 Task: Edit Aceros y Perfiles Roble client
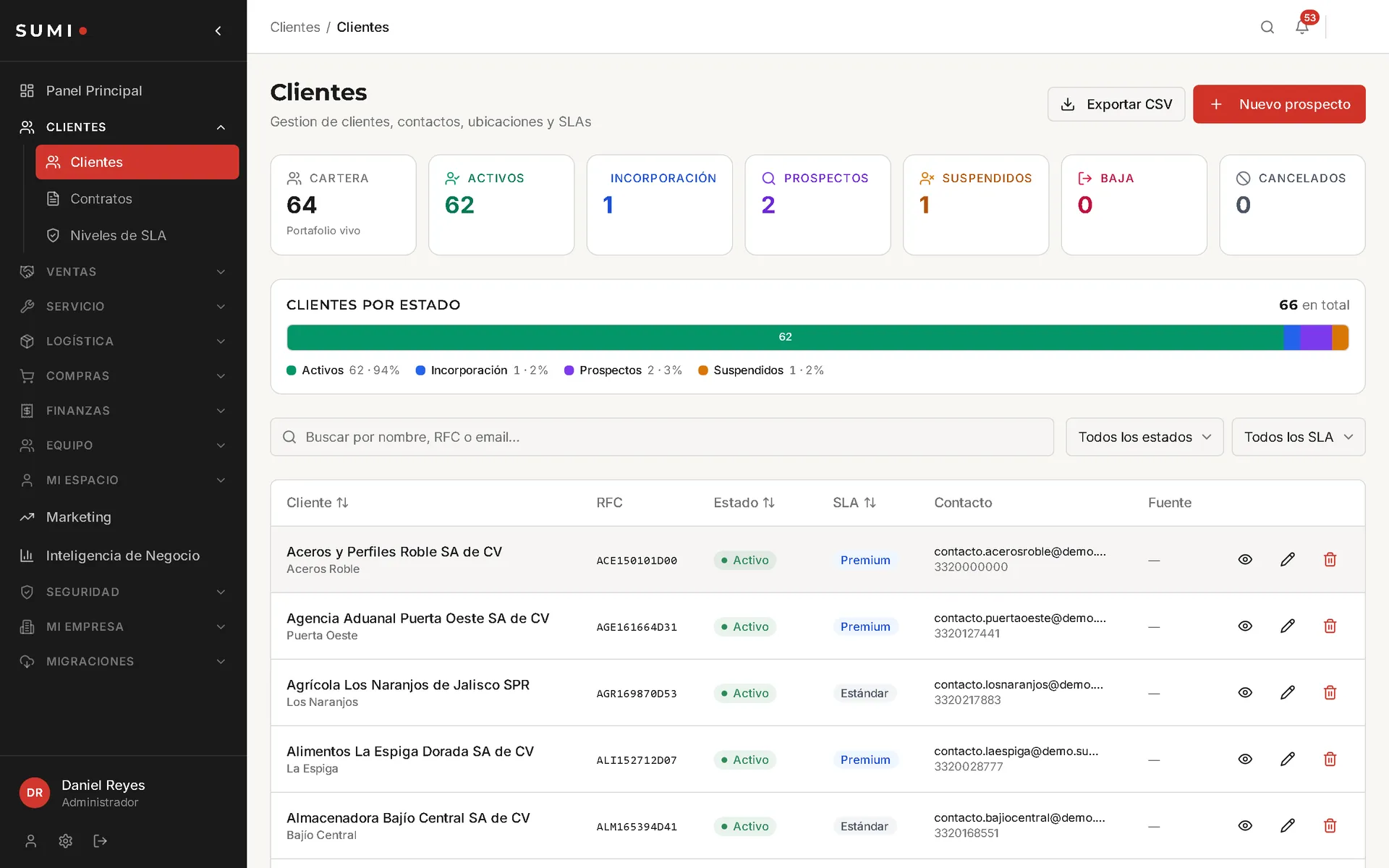(x=1288, y=559)
